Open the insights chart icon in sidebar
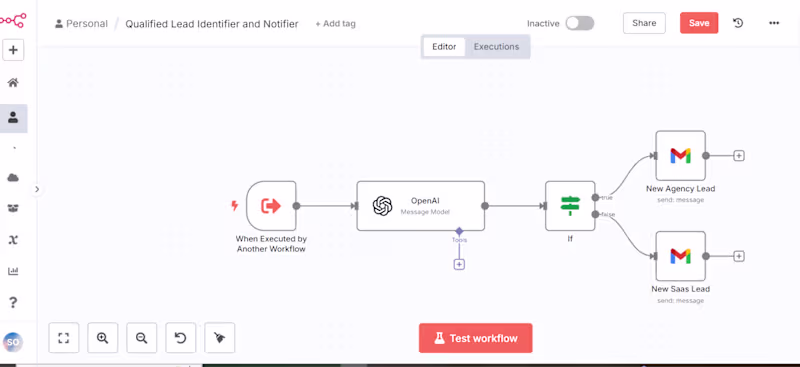This screenshot has height=367, width=800. pos(13,271)
